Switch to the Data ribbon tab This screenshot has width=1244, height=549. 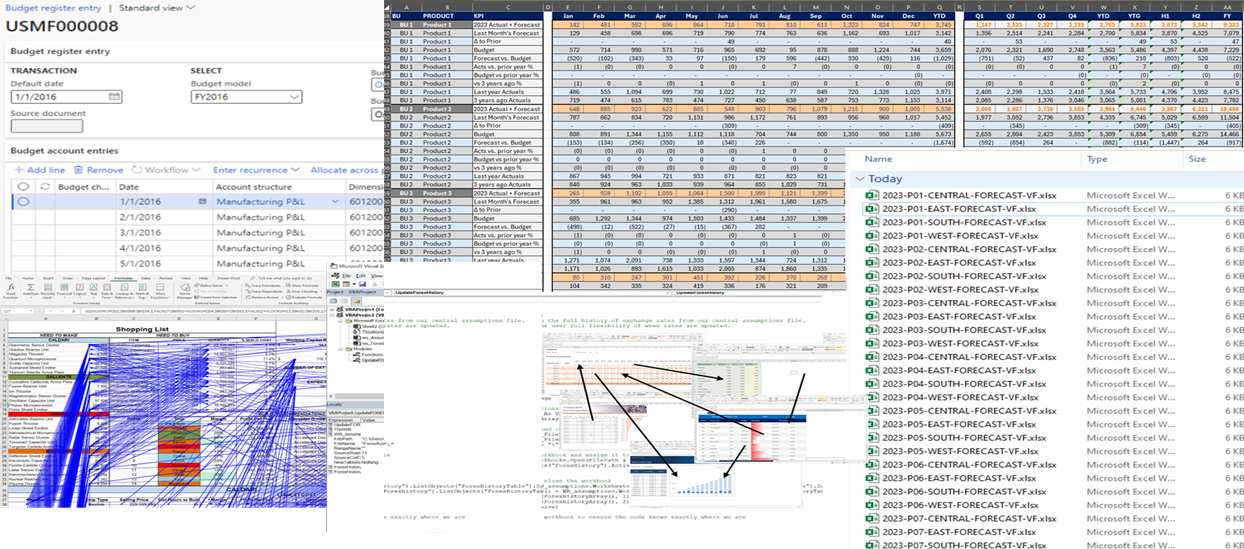(x=146, y=278)
